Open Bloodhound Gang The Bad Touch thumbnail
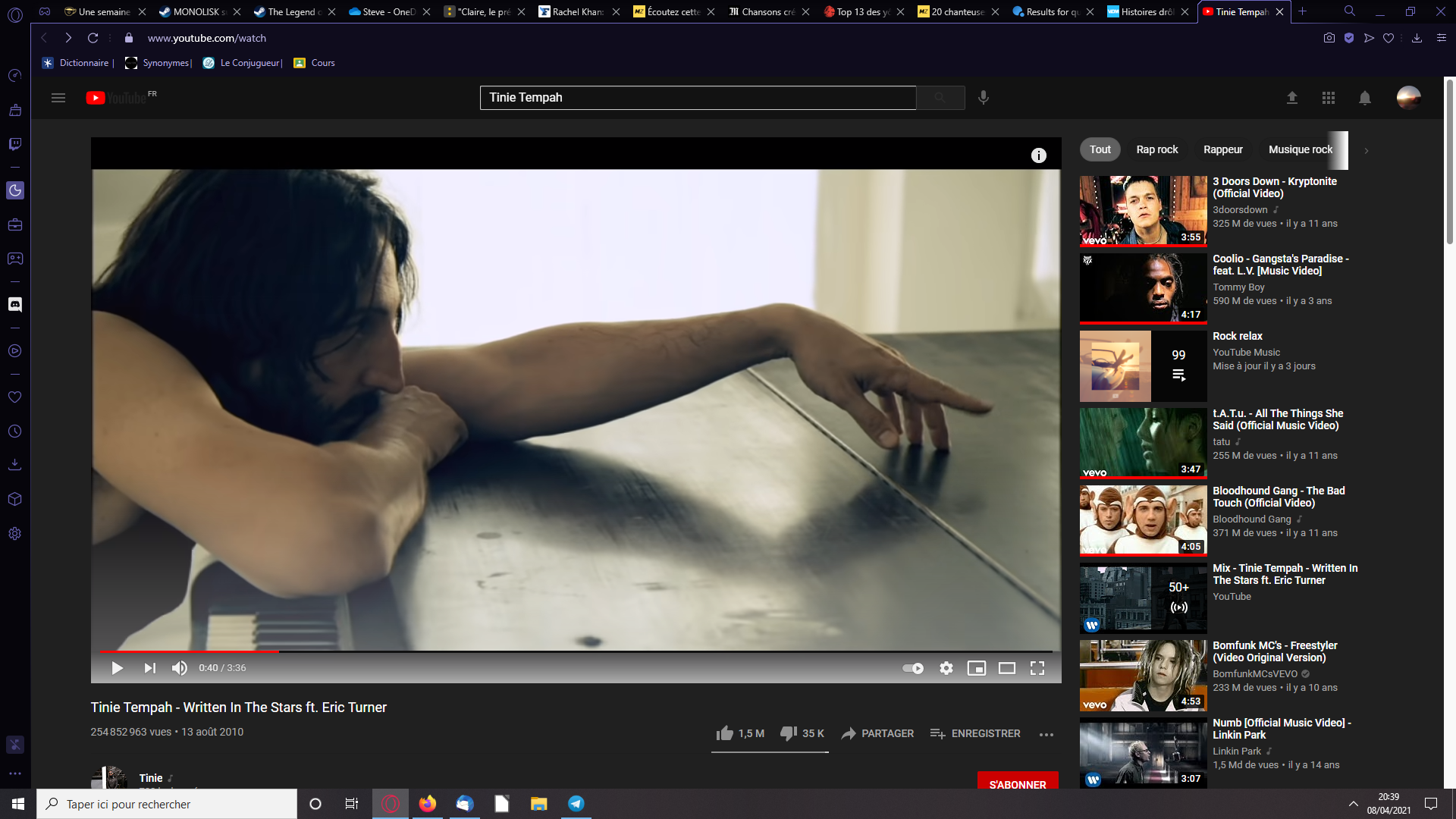This screenshot has height=819, width=1456. pos(1144,521)
